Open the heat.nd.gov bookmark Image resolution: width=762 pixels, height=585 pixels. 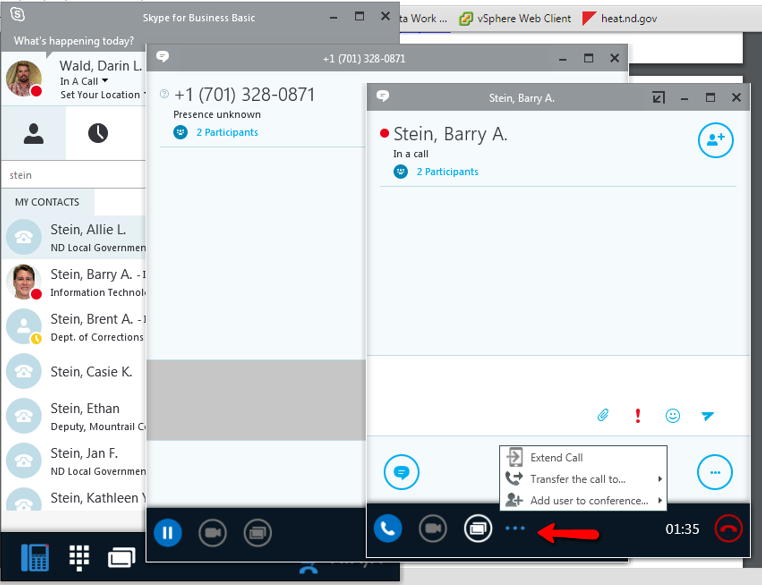tap(620, 18)
